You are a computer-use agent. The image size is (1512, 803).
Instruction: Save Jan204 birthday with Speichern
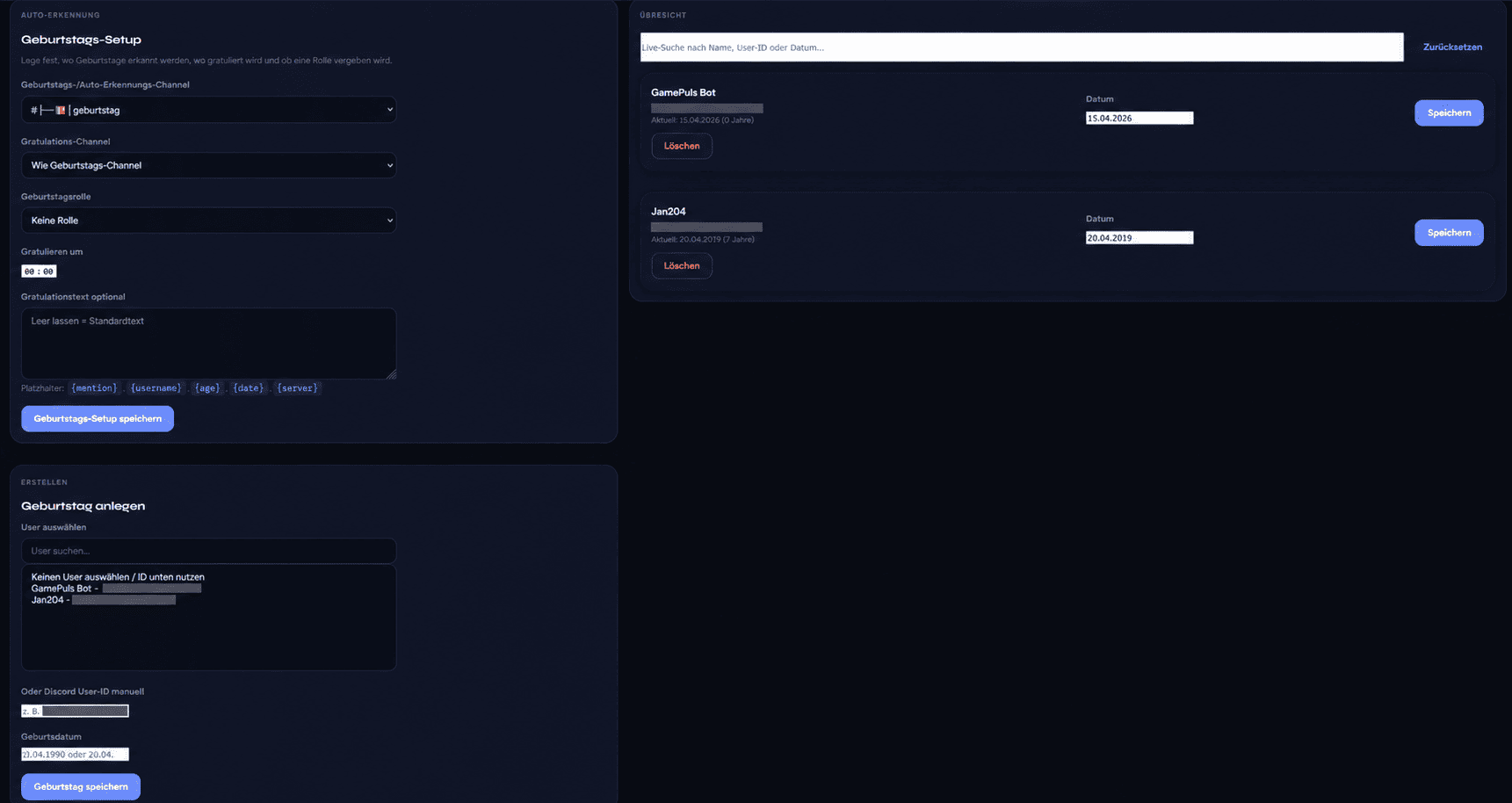click(x=1449, y=233)
